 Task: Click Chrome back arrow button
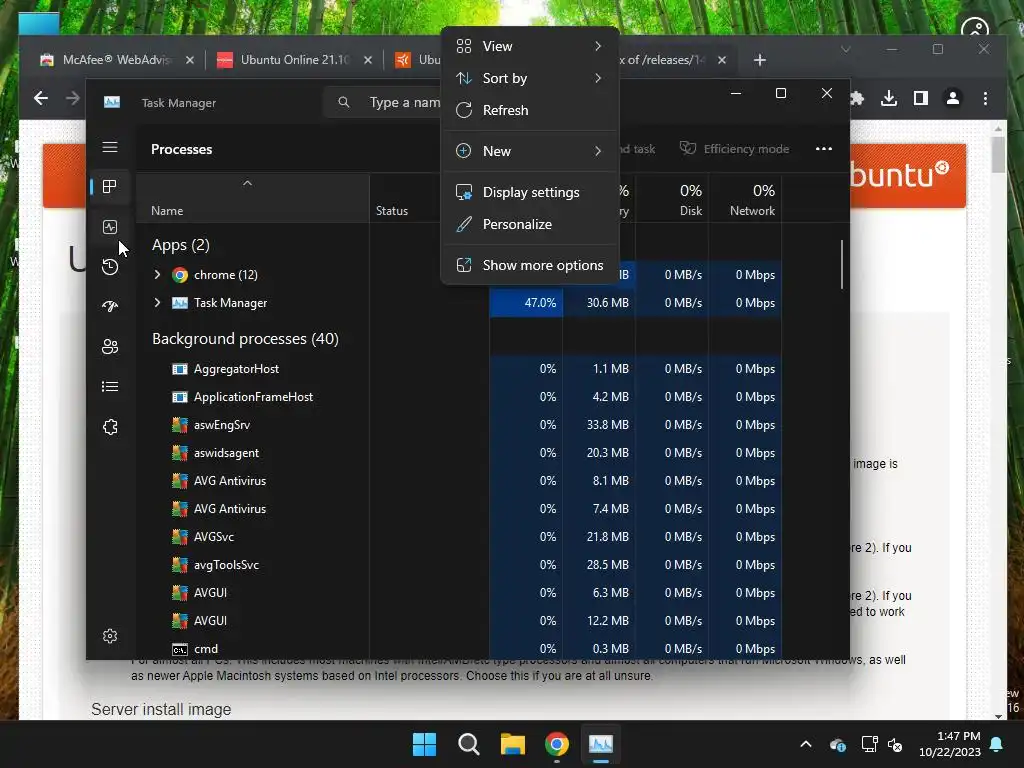[40, 99]
